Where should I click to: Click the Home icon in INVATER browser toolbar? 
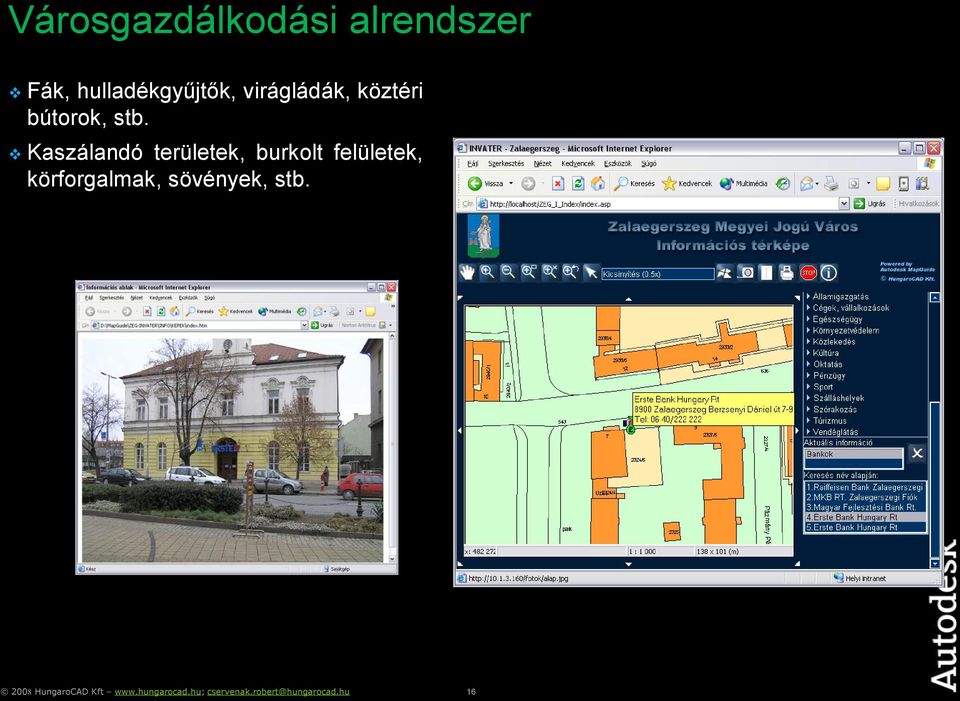point(598,184)
